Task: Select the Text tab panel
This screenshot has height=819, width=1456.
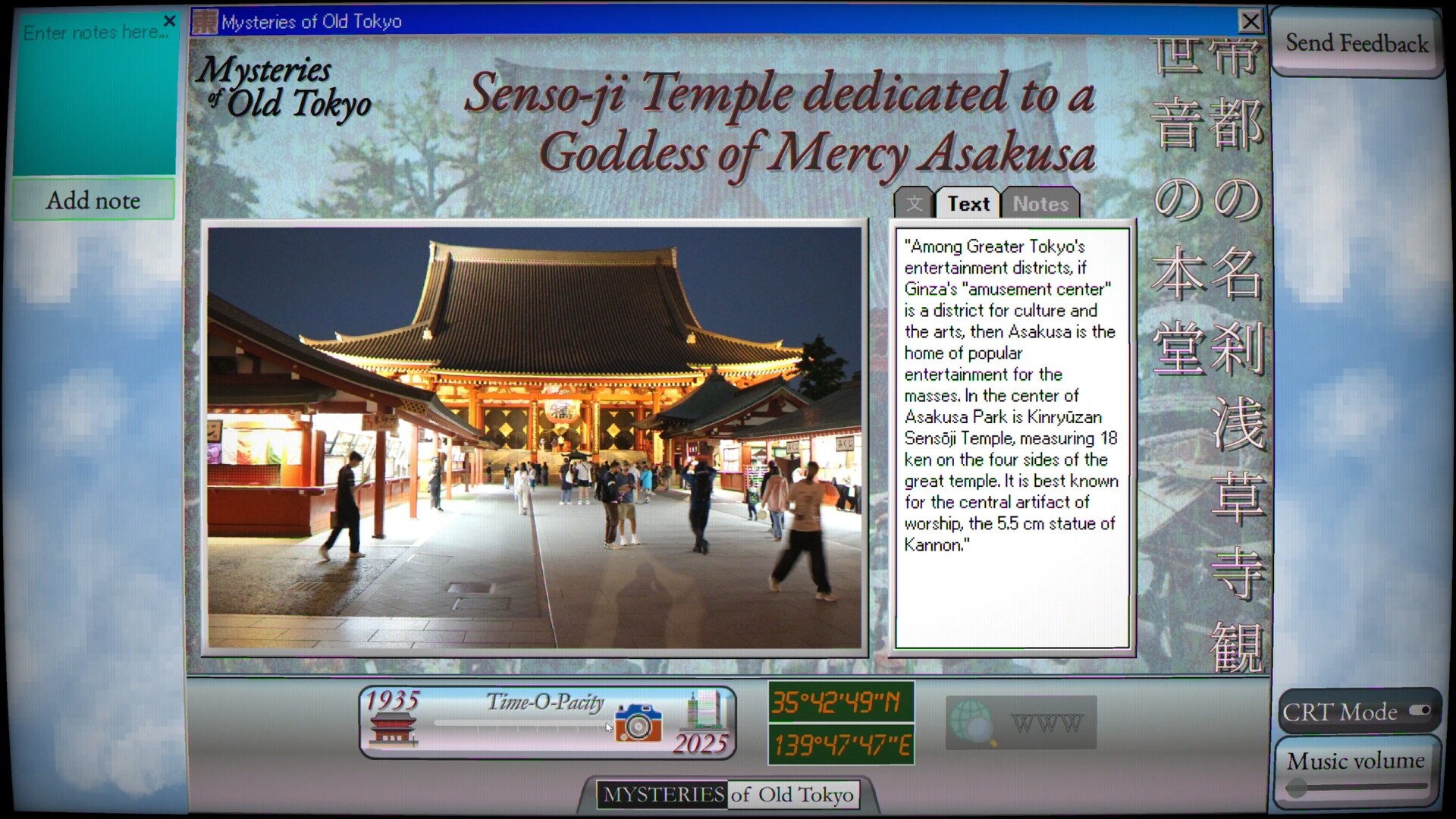Action: point(967,203)
